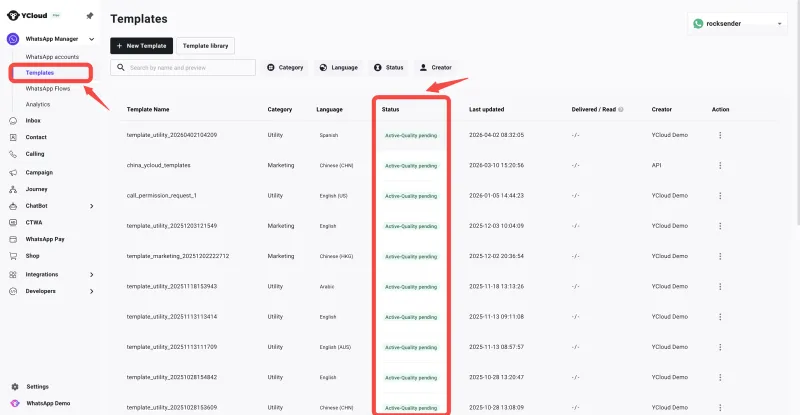The height and width of the screenshot is (415, 800).
Task: Open WhatsApp Pay in sidebar
Action: coord(45,239)
